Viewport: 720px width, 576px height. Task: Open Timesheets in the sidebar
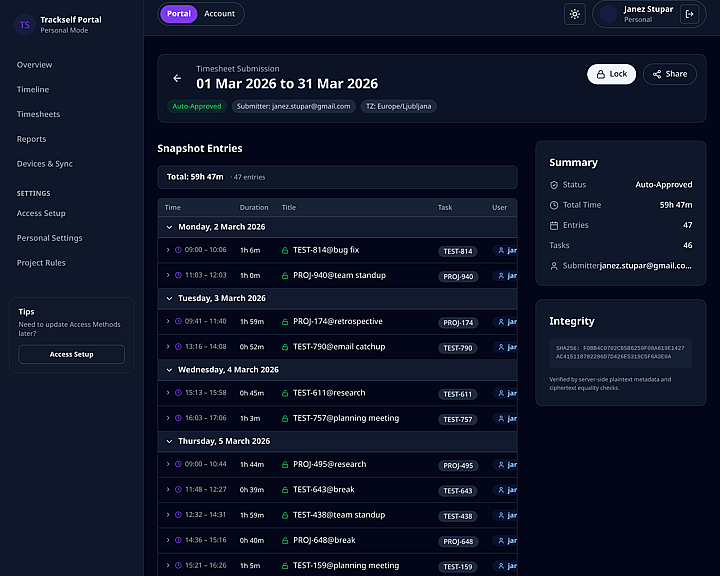point(39,114)
